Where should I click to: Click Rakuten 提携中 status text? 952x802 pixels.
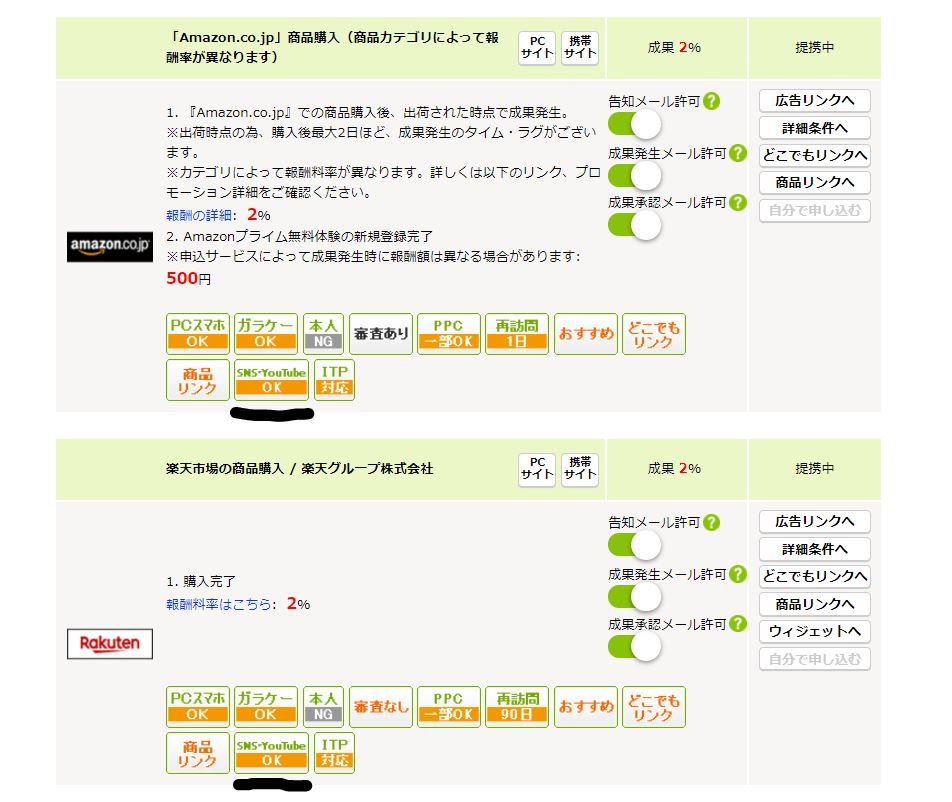[x=815, y=469]
